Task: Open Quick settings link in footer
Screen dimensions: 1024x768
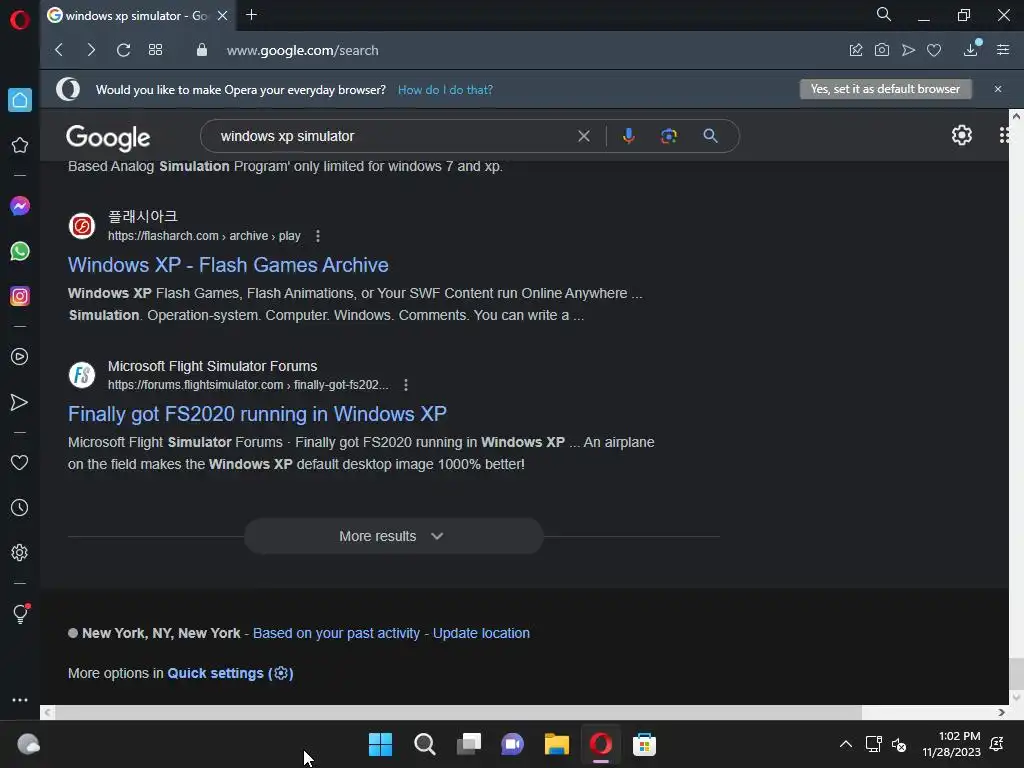Action: 231,673
